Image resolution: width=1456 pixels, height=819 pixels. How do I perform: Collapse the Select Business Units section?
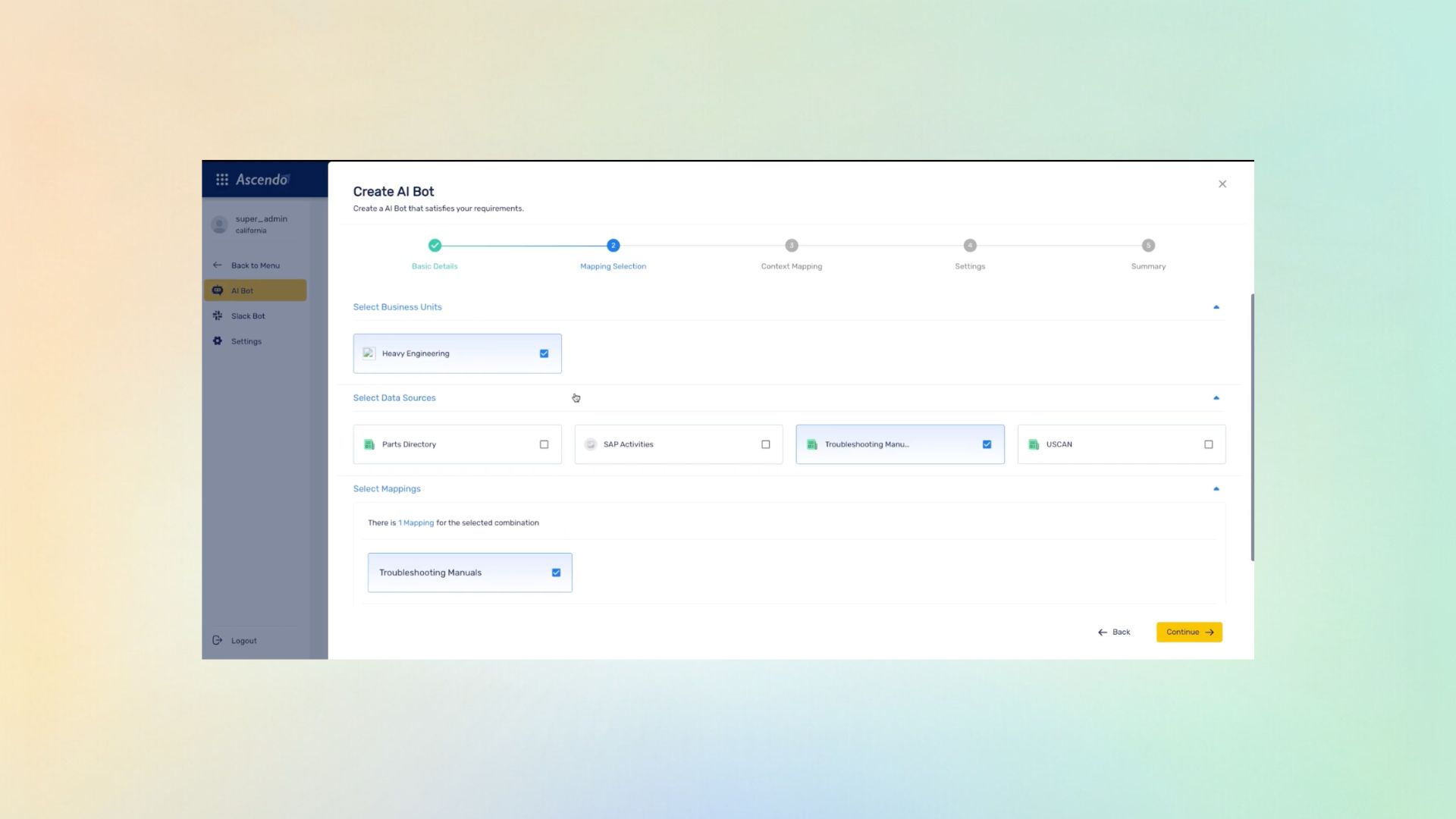[x=1216, y=307]
